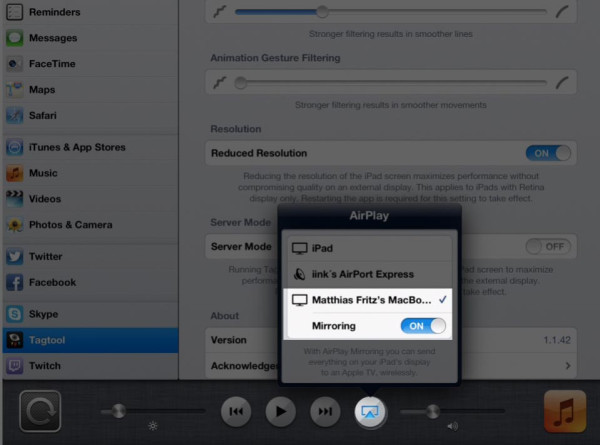The width and height of the screenshot is (600, 445).
Task: Skip to the next track
Action: coord(324,411)
